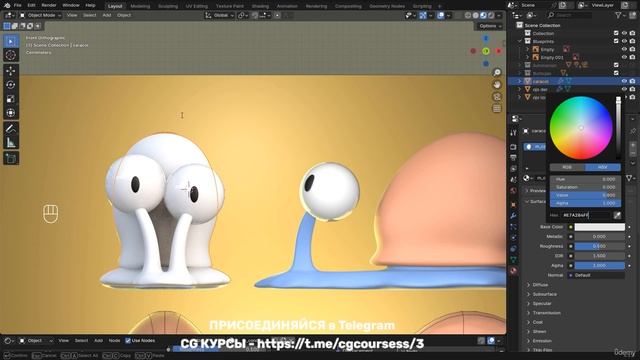Click the blue Z axis gizmo
Screen dimensions: 640x360
(486, 38)
